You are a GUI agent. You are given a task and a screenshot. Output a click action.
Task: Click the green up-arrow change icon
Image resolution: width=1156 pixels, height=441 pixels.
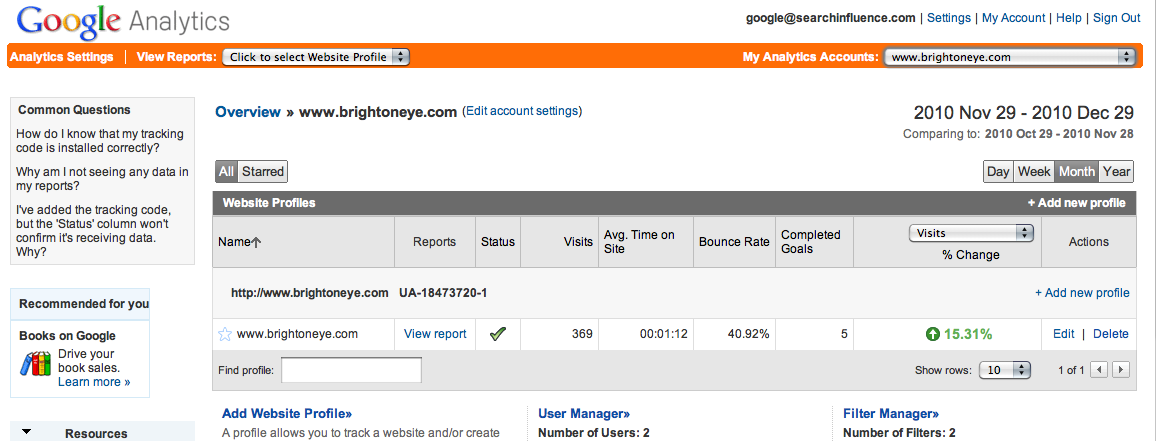pyautogui.click(x=933, y=335)
